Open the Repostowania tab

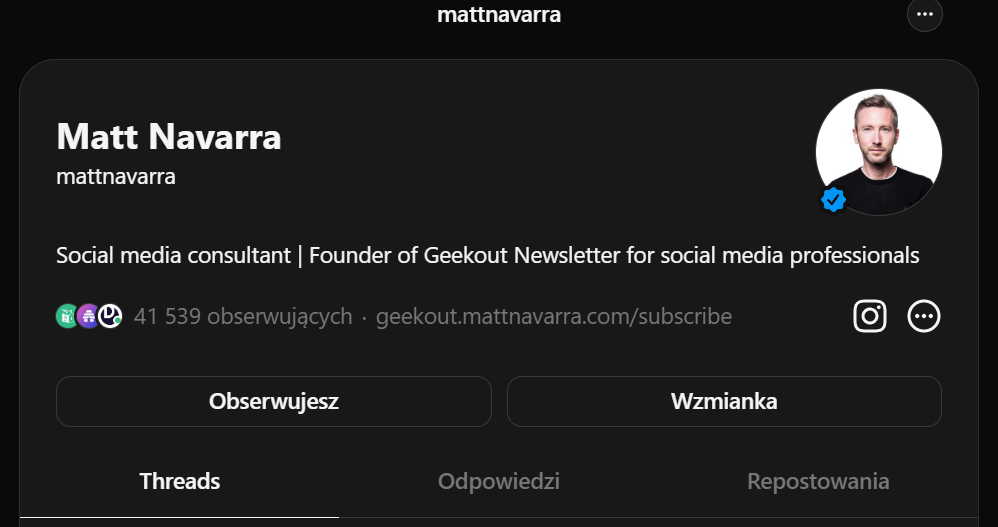pos(818,481)
